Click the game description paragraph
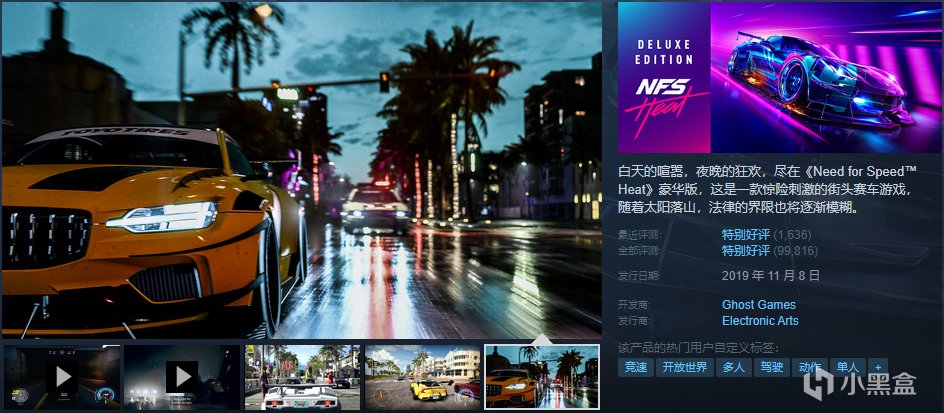The width and height of the screenshot is (944, 413). tap(768, 190)
